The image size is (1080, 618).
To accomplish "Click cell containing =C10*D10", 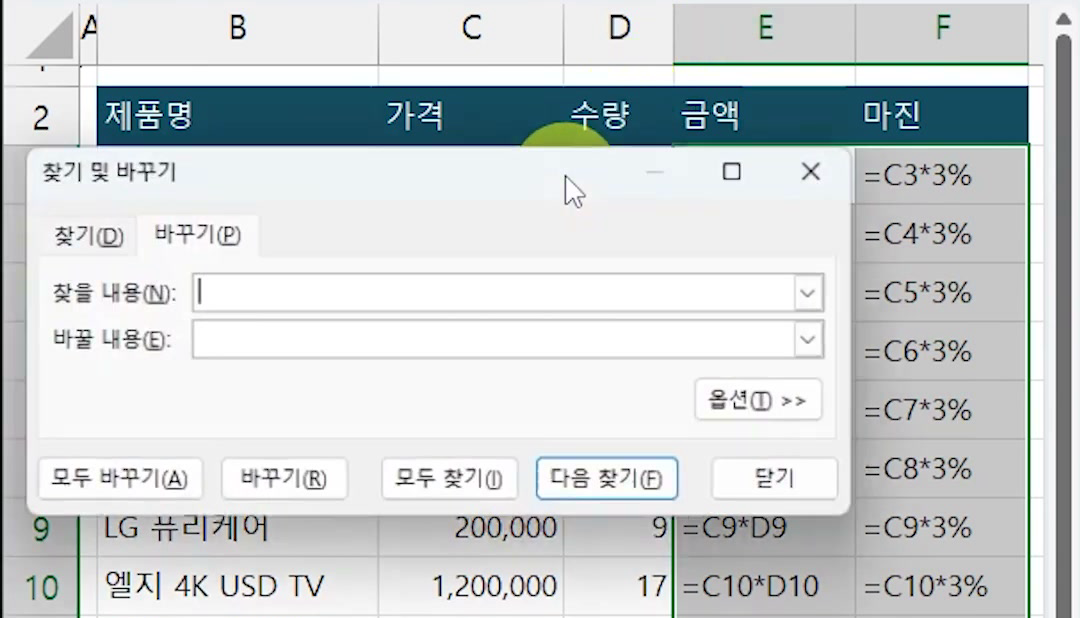I will [765, 587].
